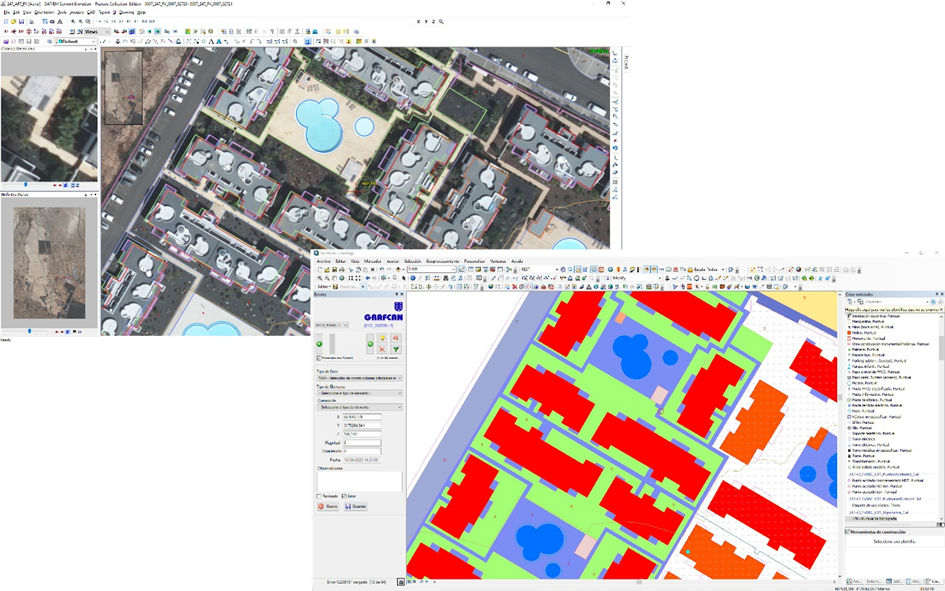Open Tipo de Dato dropdown
The height and width of the screenshot is (591, 945).
coord(360,378)
